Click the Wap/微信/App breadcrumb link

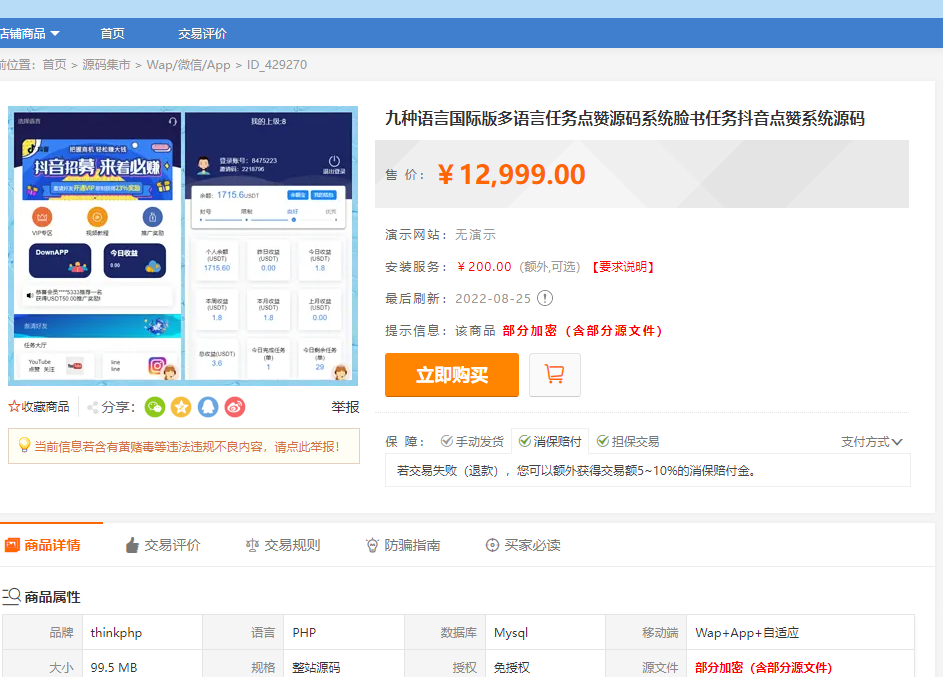coord(188,65)
